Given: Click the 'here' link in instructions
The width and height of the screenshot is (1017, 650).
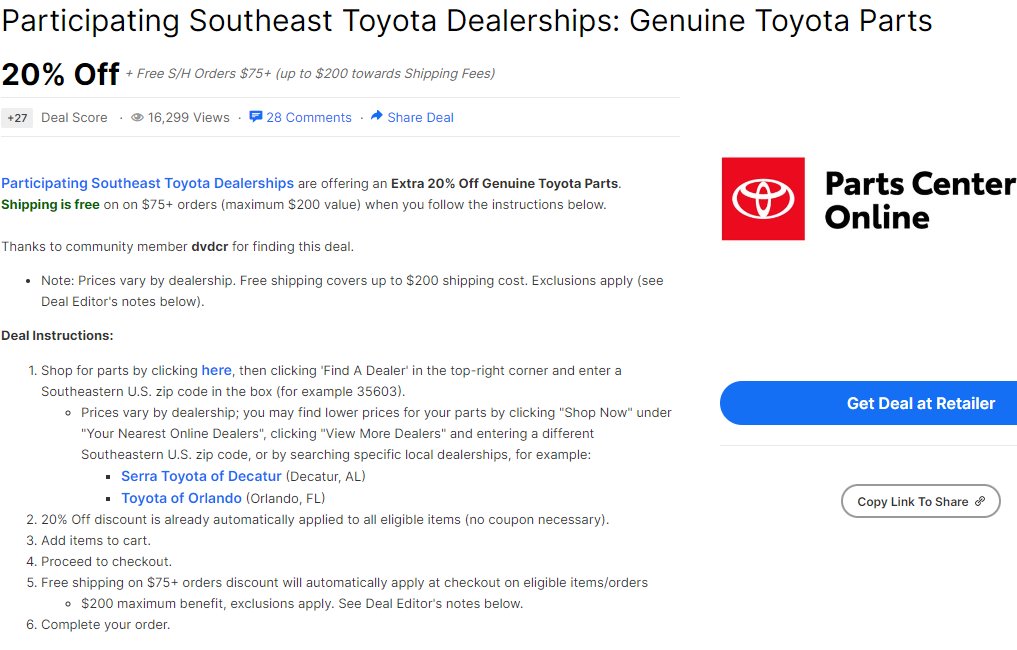Looking at the screenshot, I should coord(217,370).
